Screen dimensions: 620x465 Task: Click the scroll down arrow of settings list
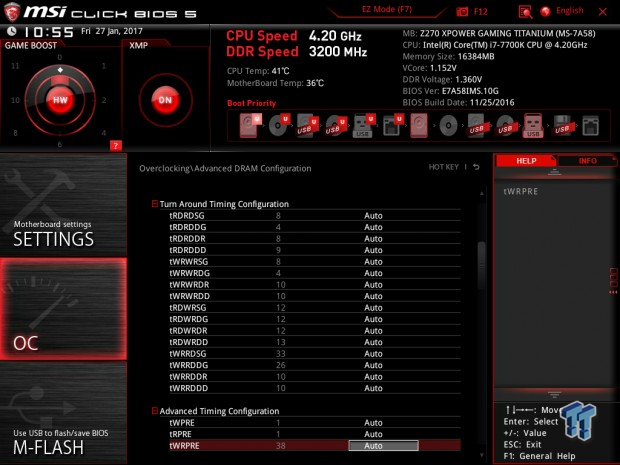pos(482,456)
